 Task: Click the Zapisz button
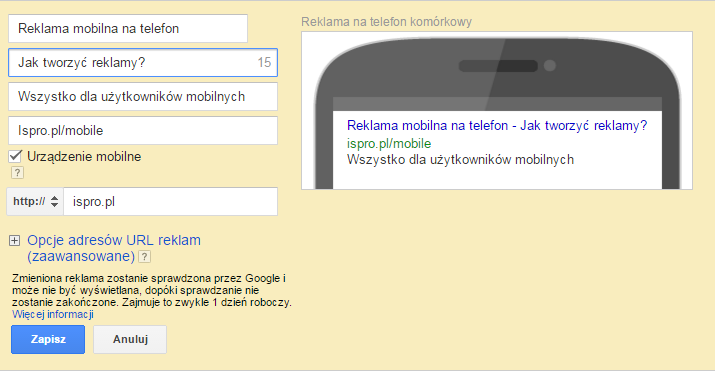click(48, 339)
